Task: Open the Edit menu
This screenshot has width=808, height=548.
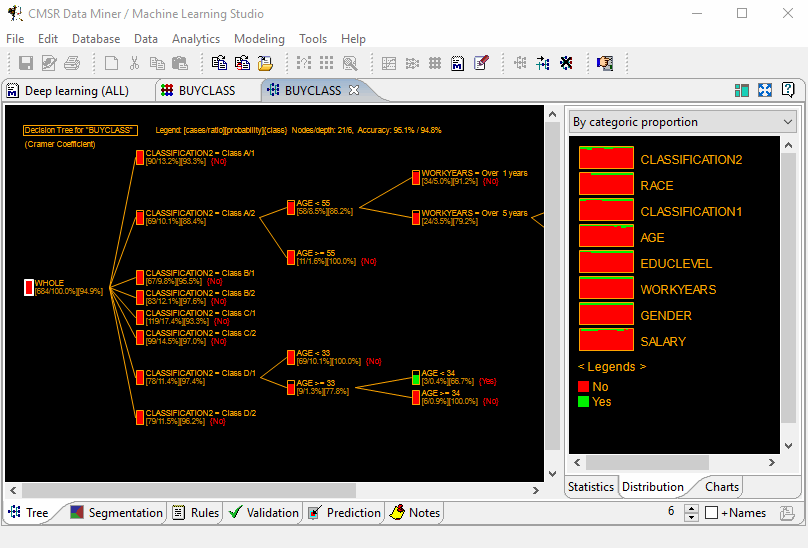Action: (48, 39)
